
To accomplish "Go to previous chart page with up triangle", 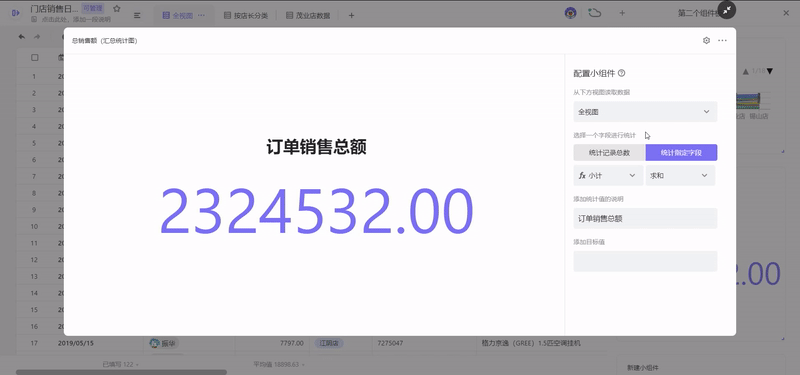I will [745, 71].
